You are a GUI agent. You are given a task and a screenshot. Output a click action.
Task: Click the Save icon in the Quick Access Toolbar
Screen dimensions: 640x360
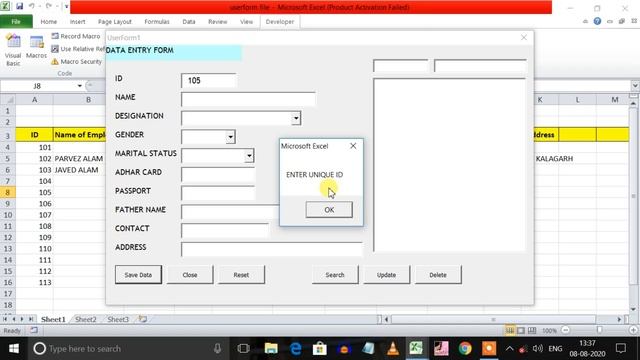[x=19, y=6]
